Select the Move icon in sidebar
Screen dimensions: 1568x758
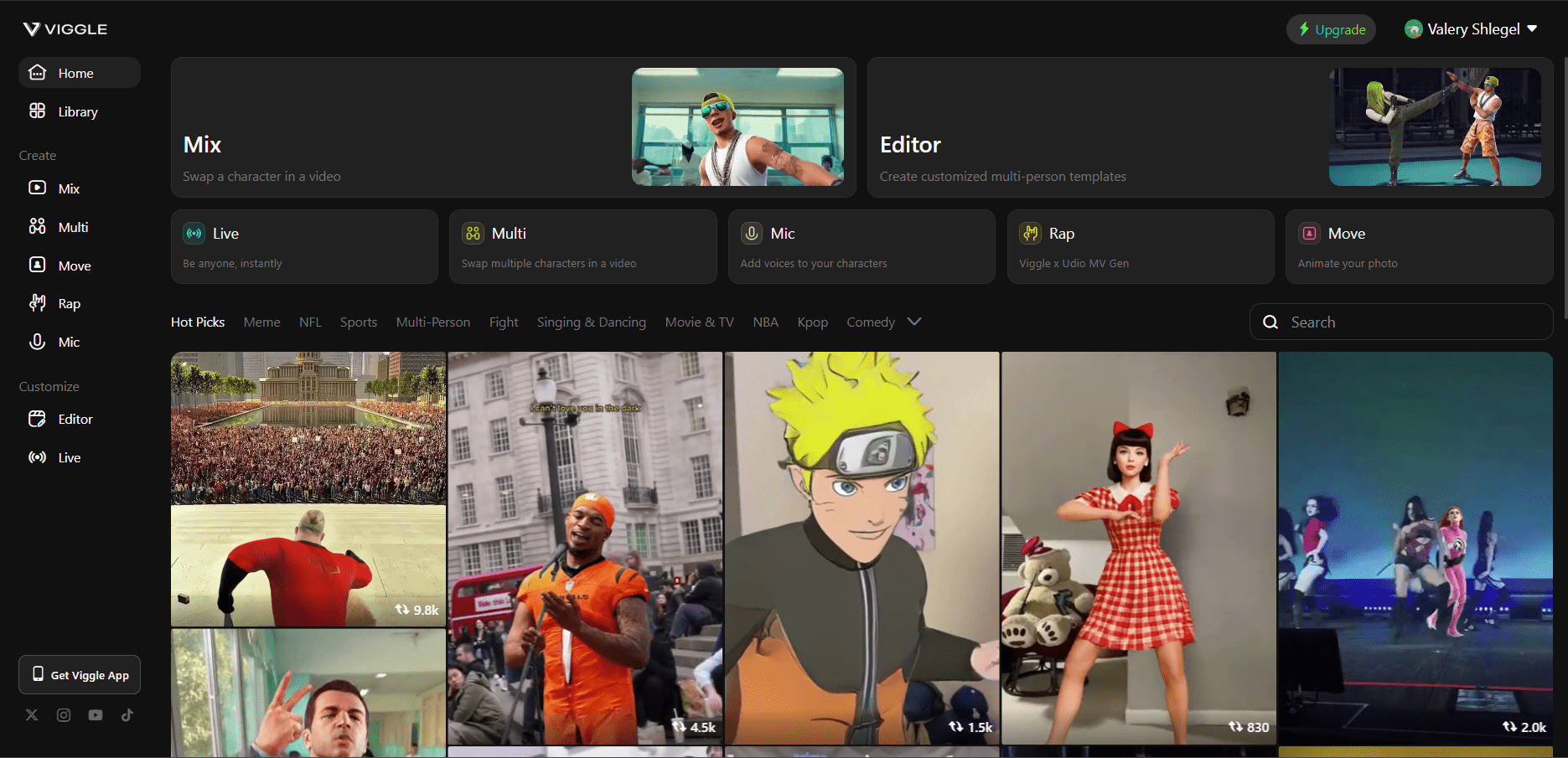38,266
